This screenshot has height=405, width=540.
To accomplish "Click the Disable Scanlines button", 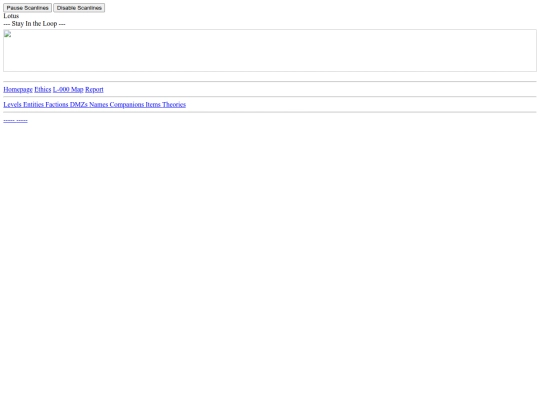I will coord(79,8).
